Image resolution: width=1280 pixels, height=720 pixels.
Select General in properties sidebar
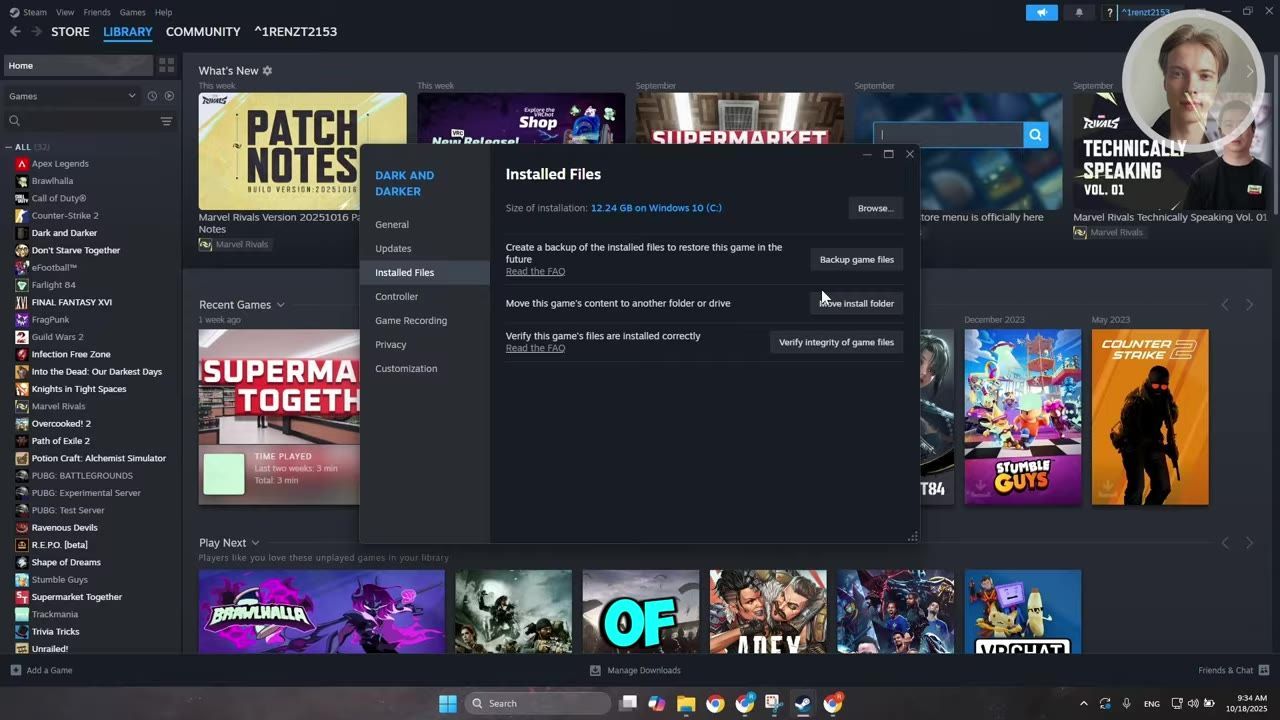coord(425,225)
